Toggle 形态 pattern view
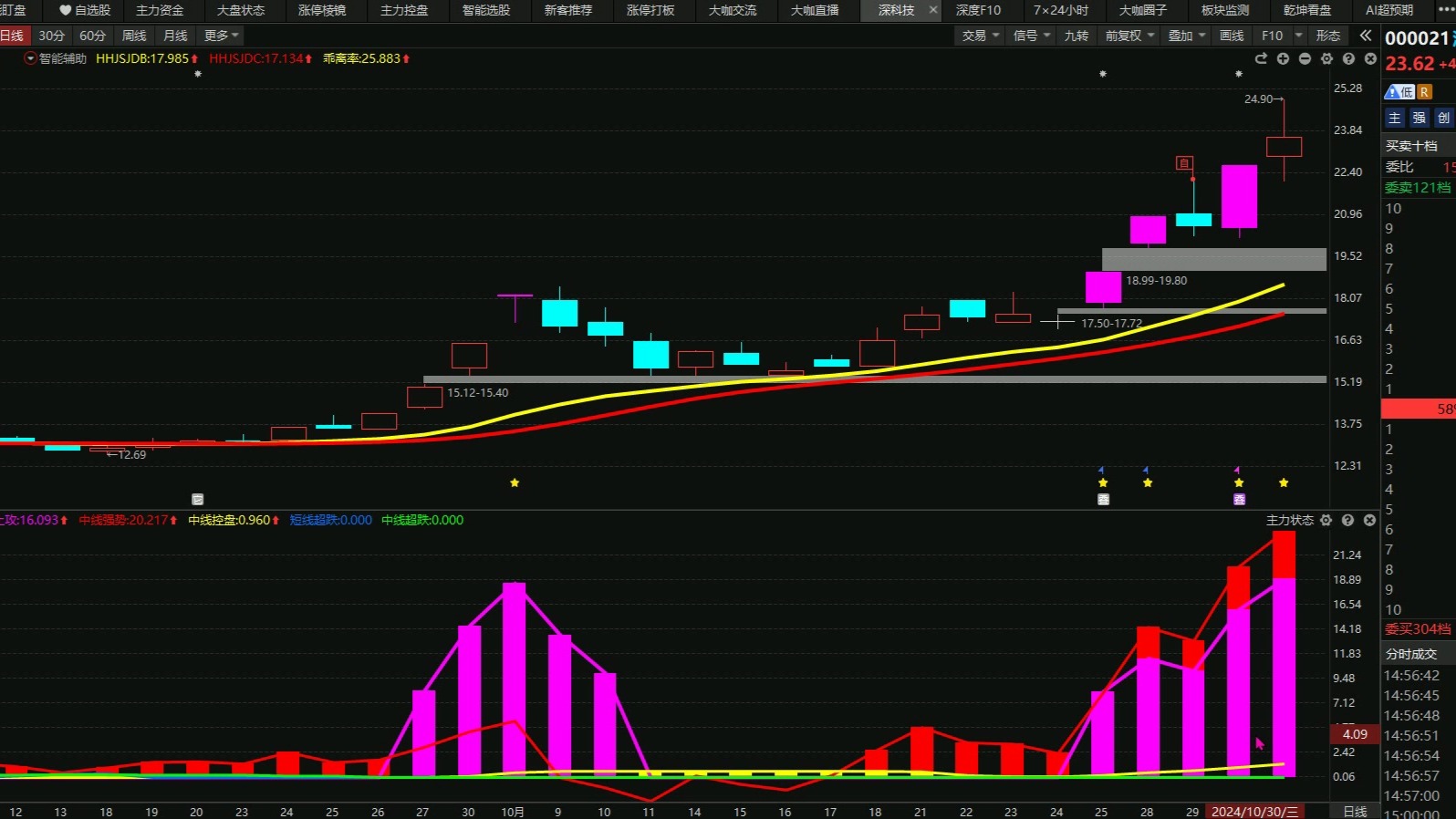1456x819 pixels. coord(1328,36)
